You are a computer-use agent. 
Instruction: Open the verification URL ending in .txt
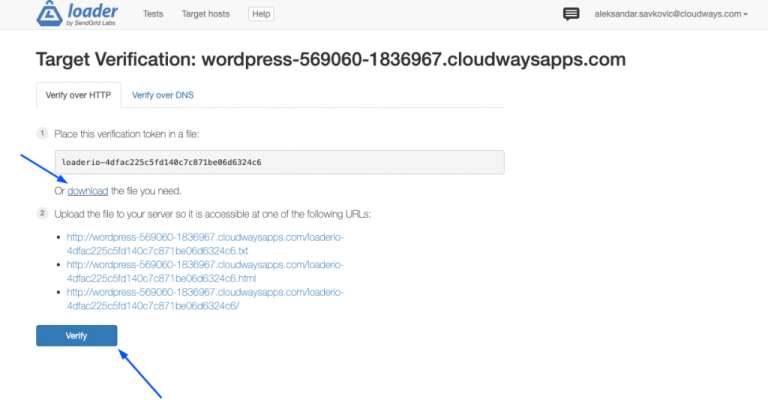(x=205, y=244)
